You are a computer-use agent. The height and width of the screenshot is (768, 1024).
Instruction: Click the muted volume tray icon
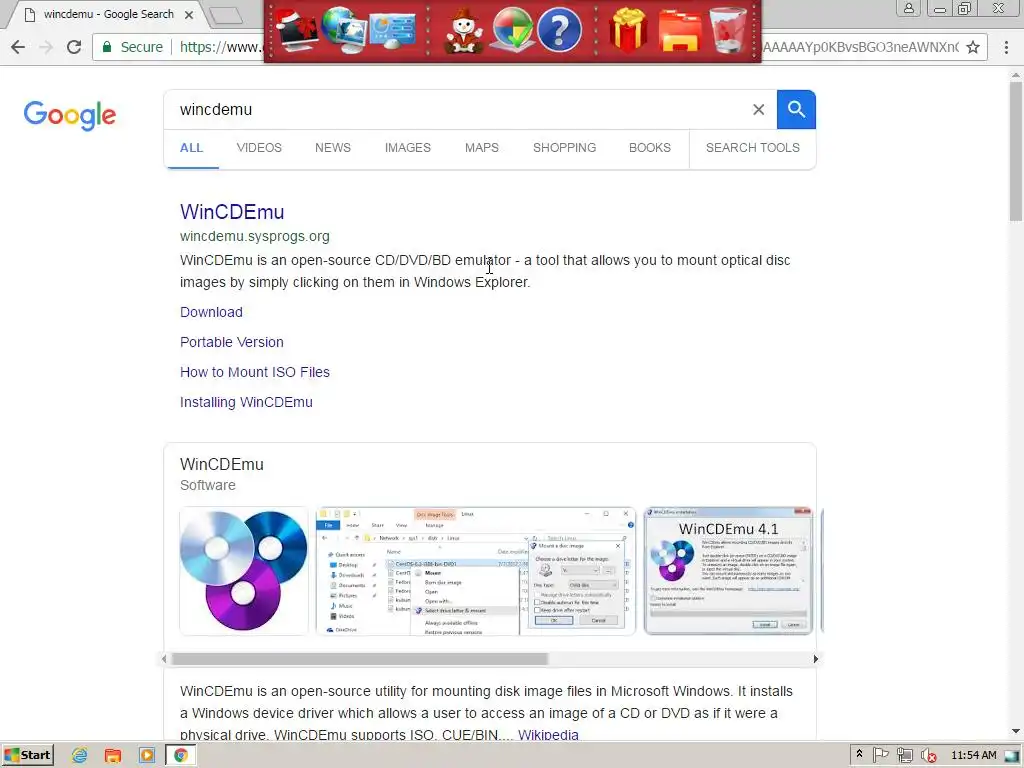929,755
